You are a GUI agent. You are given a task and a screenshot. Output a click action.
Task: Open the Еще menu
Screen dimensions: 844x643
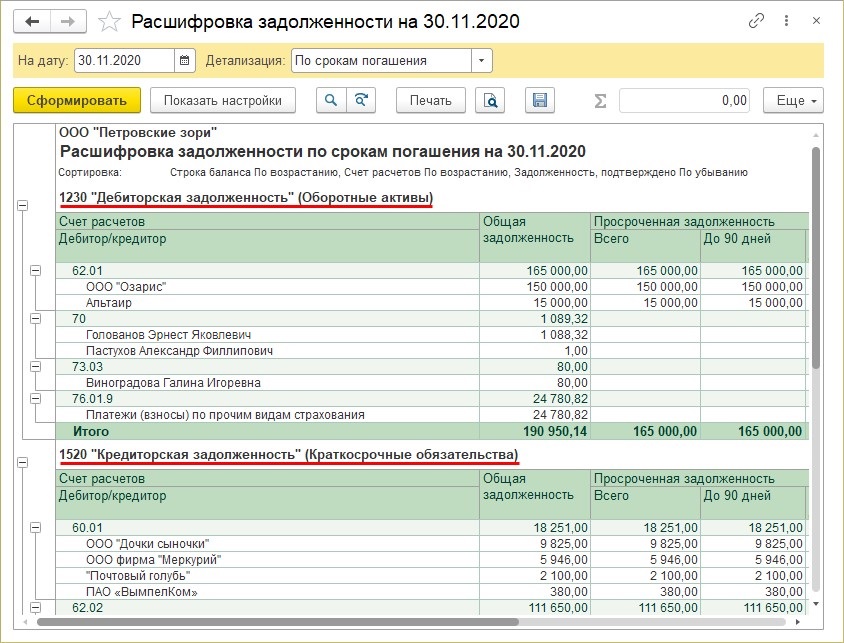(x=793, y=100)
